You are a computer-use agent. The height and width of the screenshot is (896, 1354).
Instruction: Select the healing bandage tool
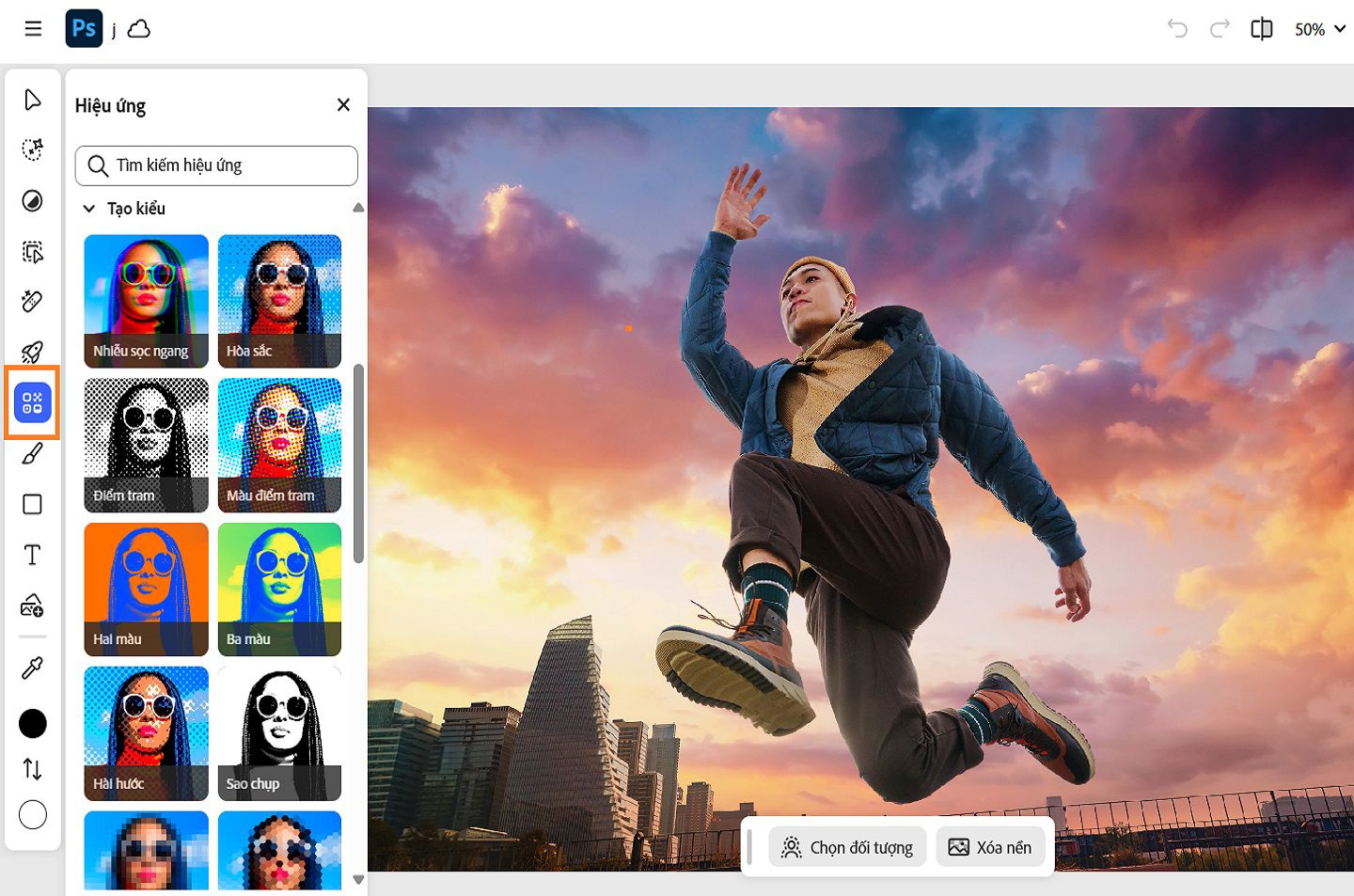(33, 302)
